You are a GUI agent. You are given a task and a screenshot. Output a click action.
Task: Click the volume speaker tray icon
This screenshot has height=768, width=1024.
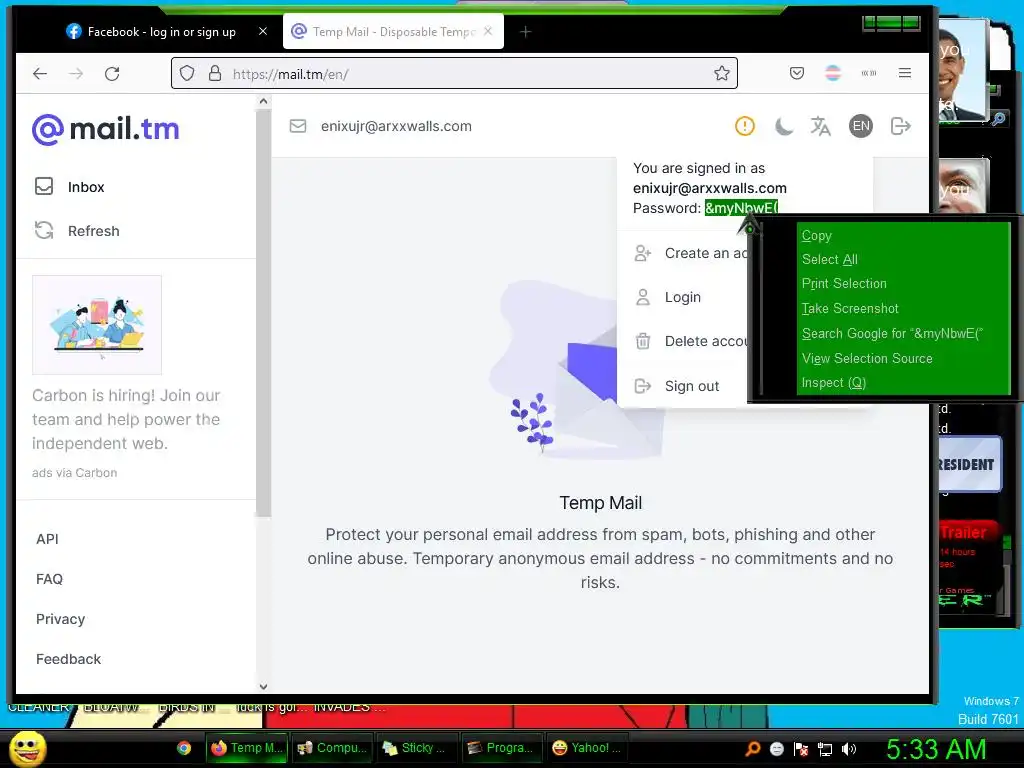[848, 748]
